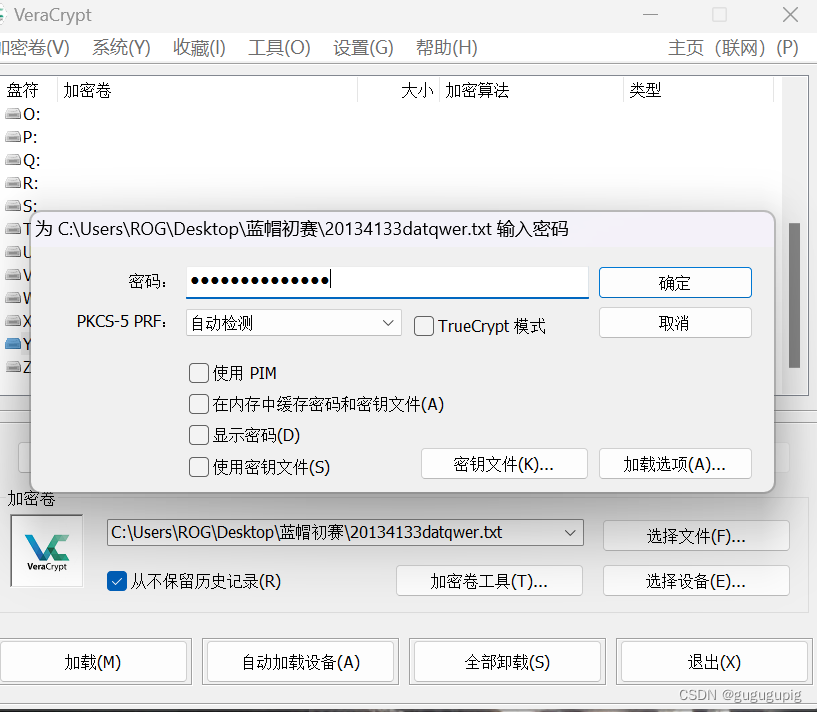This screenshot has height=712, width=817.
Task: Open the Favorites (I) menu
Action: coord(199,48)
